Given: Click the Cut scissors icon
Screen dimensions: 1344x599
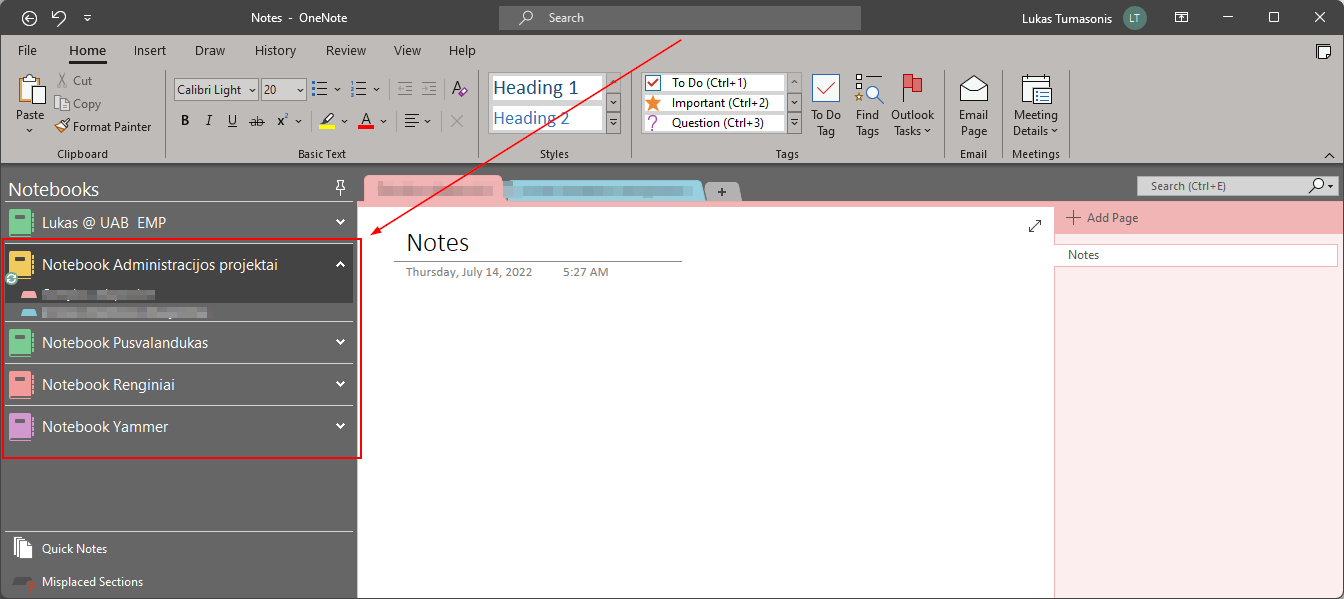Looking at the screenshot, I should pyautogui.click(x=62, y=80).
